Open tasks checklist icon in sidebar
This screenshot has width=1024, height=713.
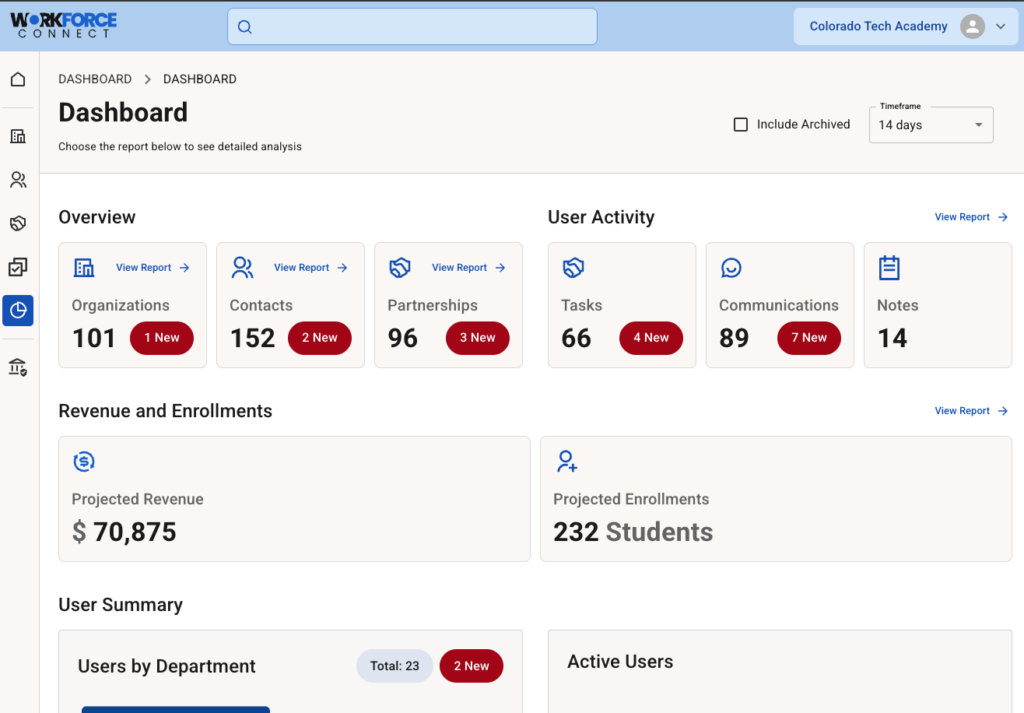point(18,267)
